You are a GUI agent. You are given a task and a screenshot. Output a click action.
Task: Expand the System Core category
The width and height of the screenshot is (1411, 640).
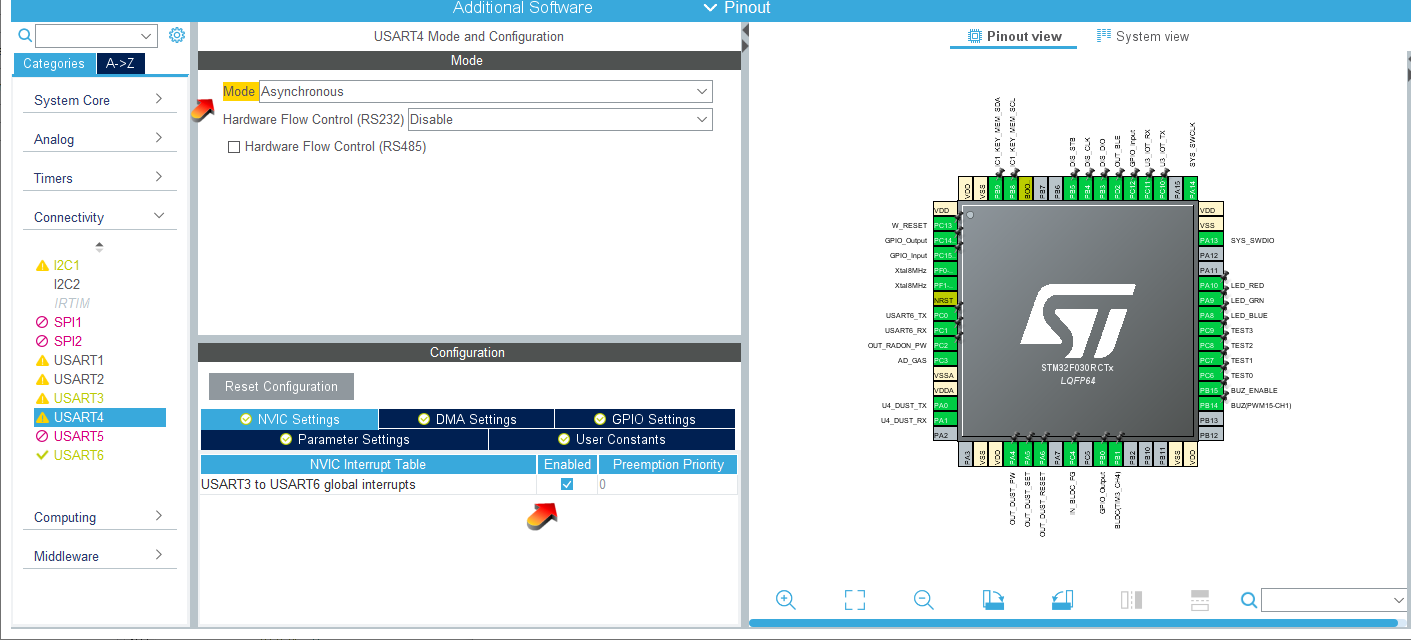point(98,100)
